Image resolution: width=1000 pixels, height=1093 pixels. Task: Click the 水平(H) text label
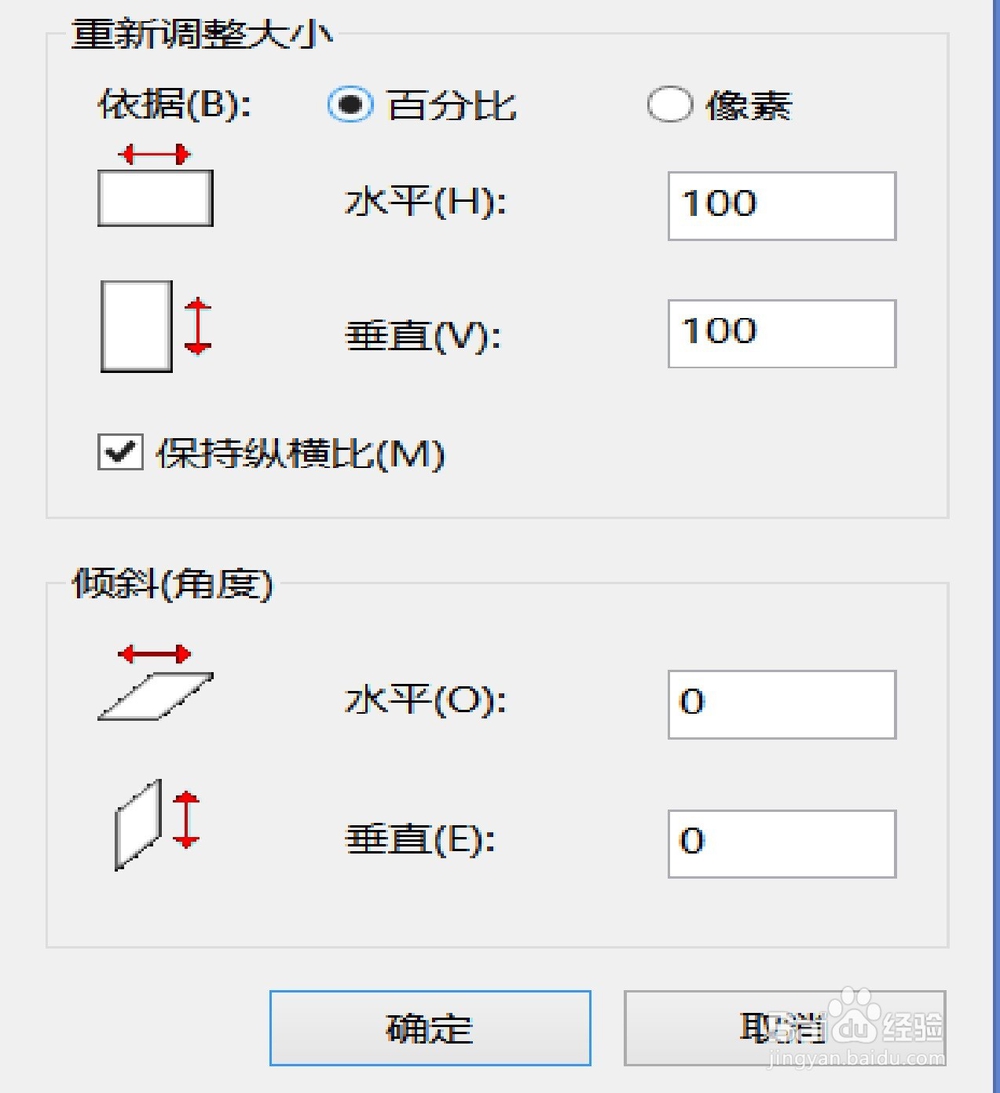(426, 205)
